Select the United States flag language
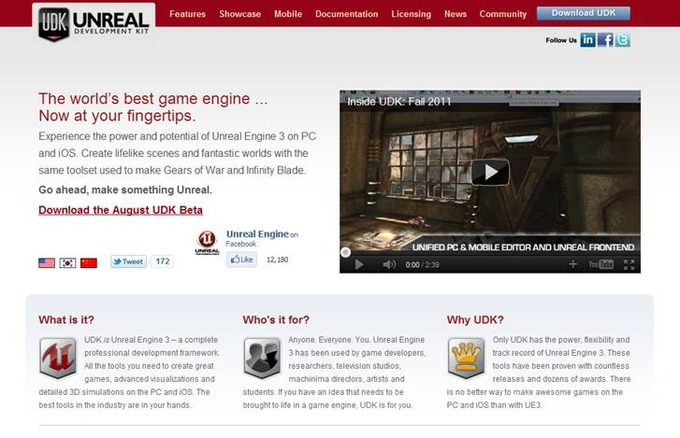680x438 pixels. coord(46,263)
